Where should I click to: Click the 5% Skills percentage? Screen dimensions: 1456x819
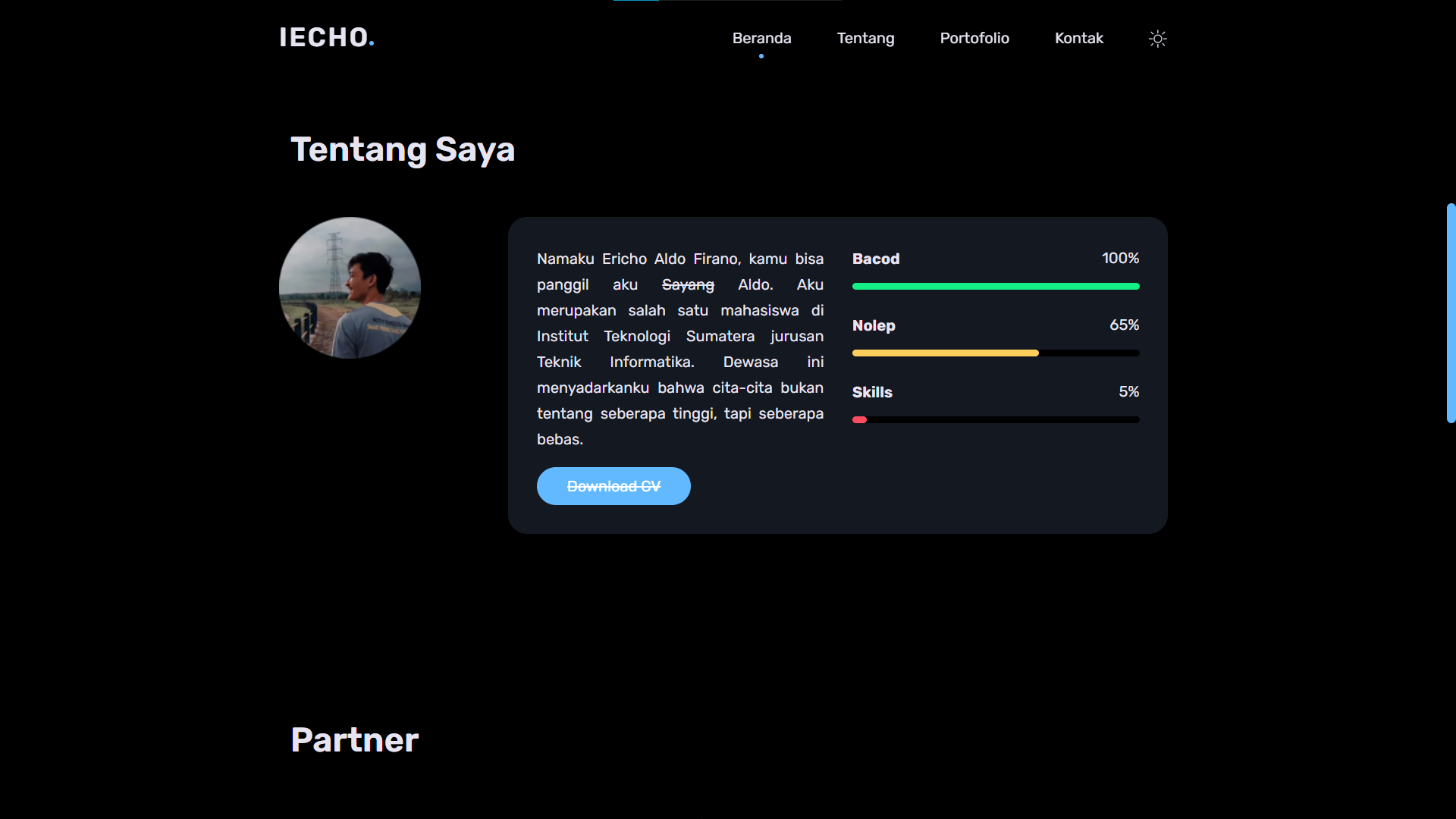[x=1128, y=392]
